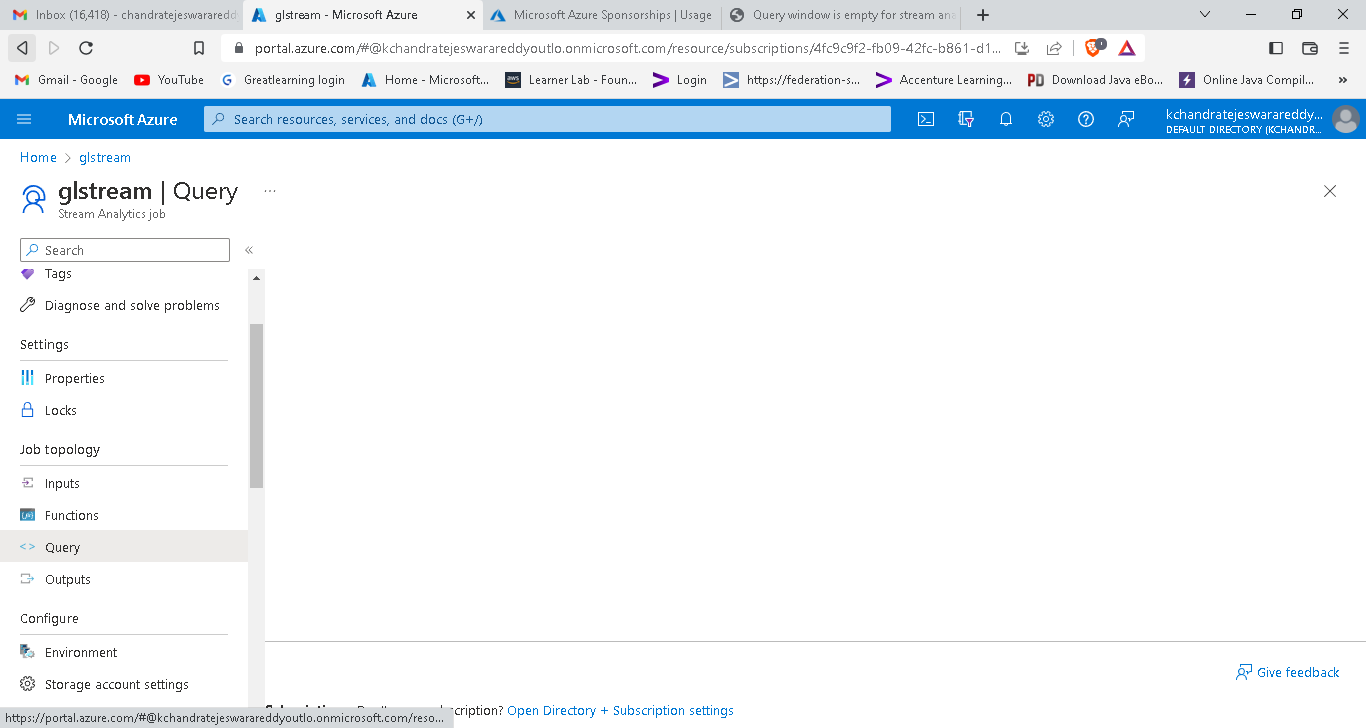Click the Brave Rewards triangle icon
The width and height of the screenshot is (1366, 728).
[x=1127, y=48]
